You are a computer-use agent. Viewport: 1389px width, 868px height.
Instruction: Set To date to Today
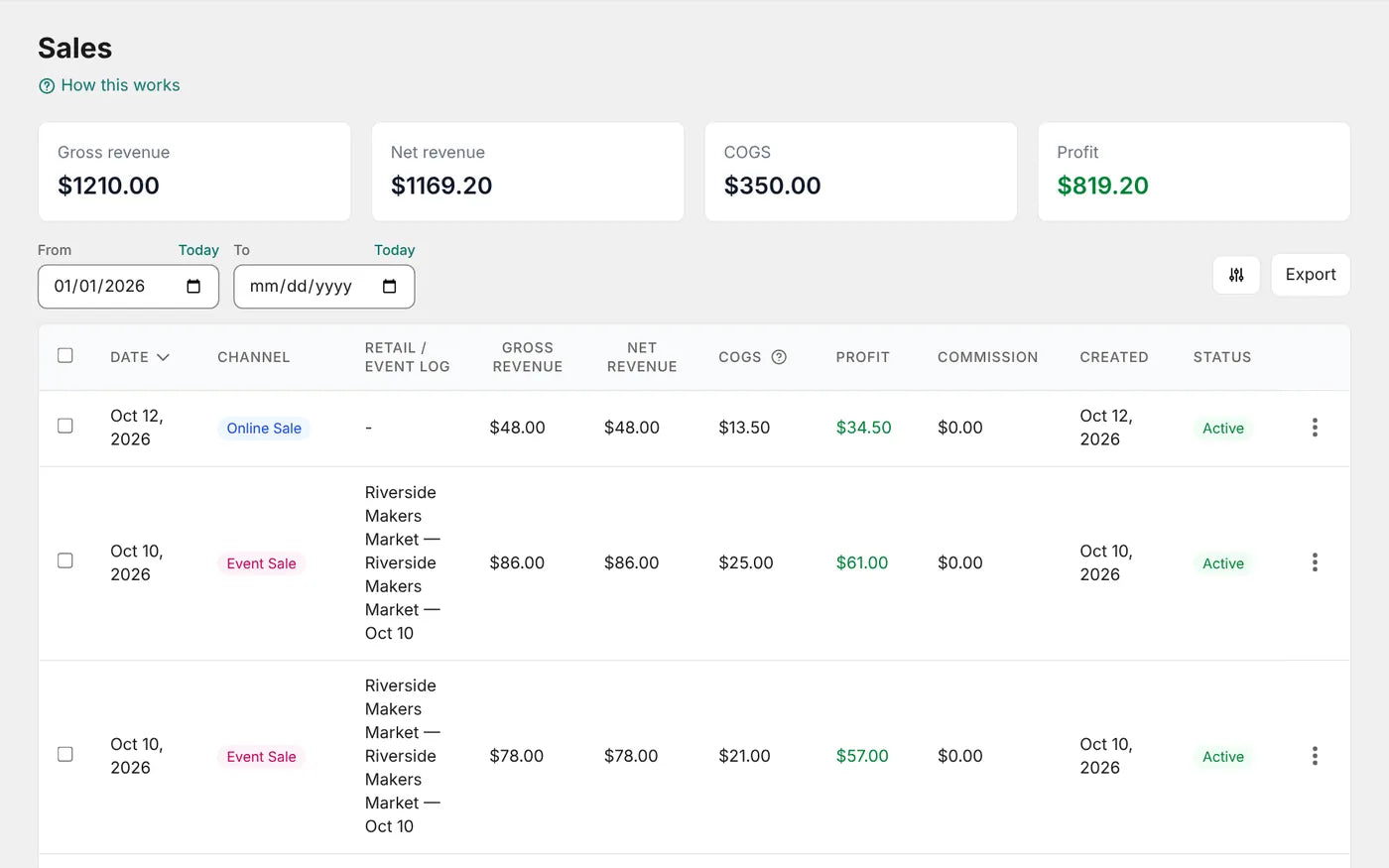pos(394,250)
